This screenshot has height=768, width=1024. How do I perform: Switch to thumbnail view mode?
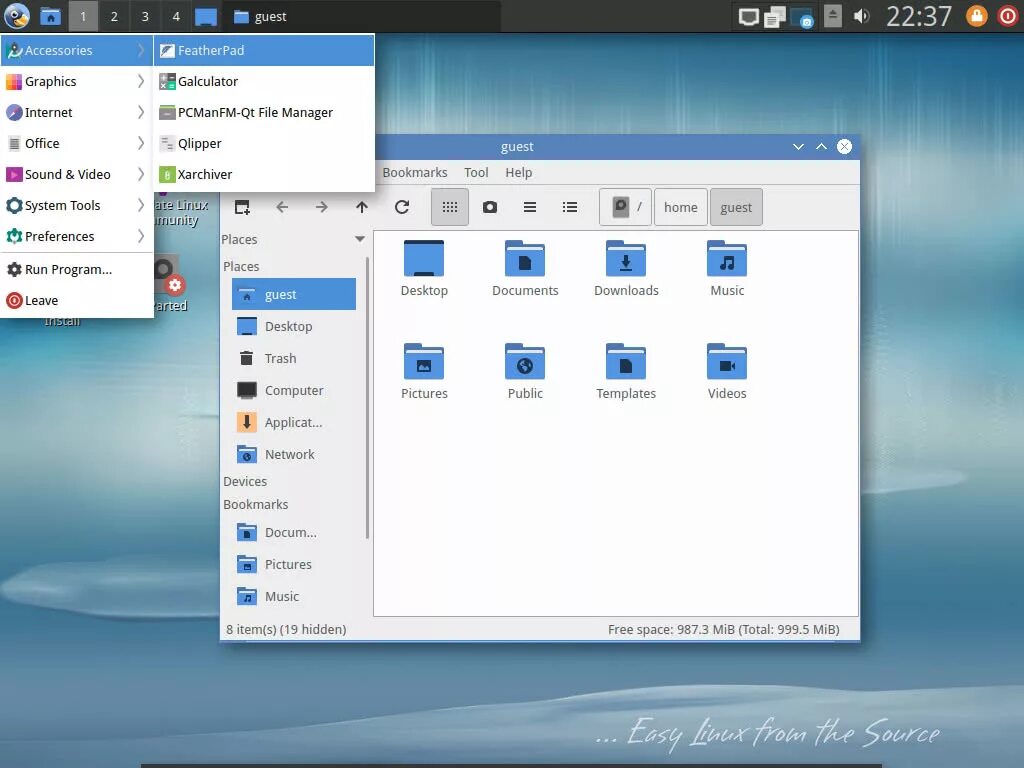[490, 207]
